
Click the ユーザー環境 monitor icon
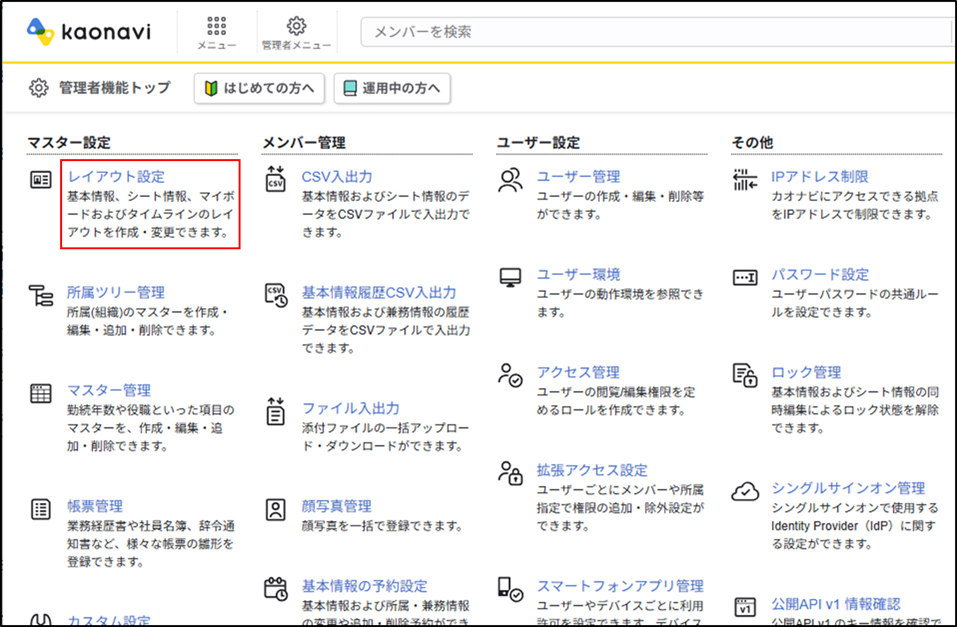(510, 277)
